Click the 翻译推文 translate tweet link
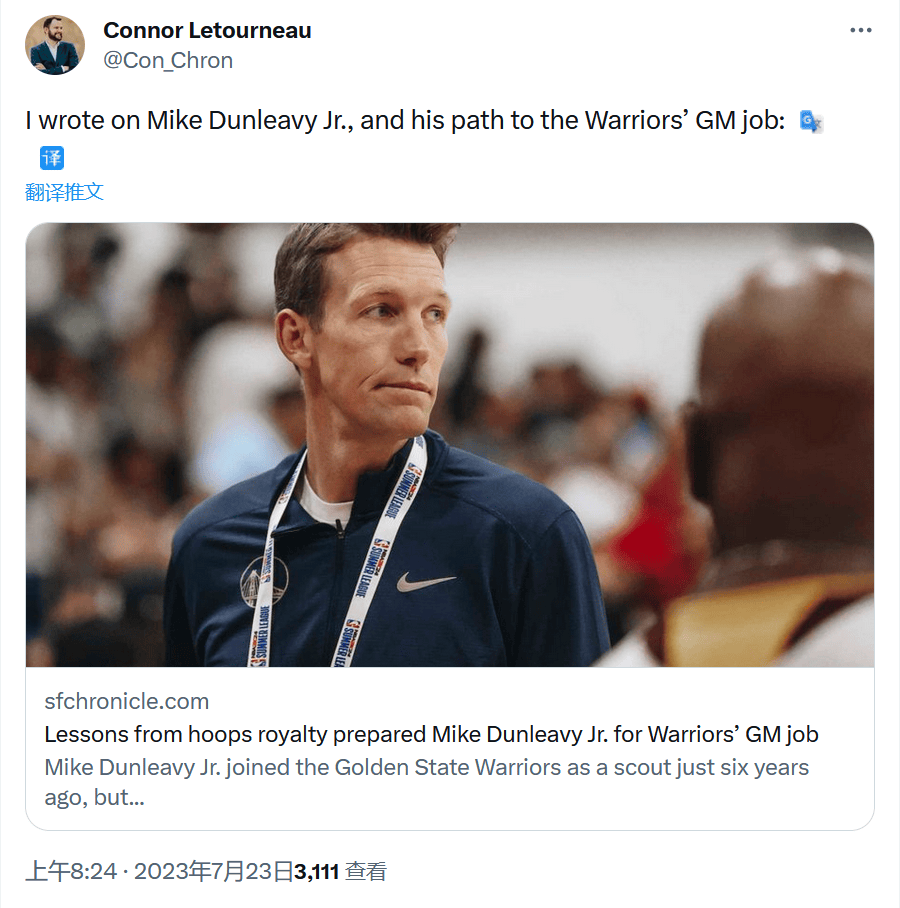Viewport: 900px width, 908px height. click(x=64, y=192)
